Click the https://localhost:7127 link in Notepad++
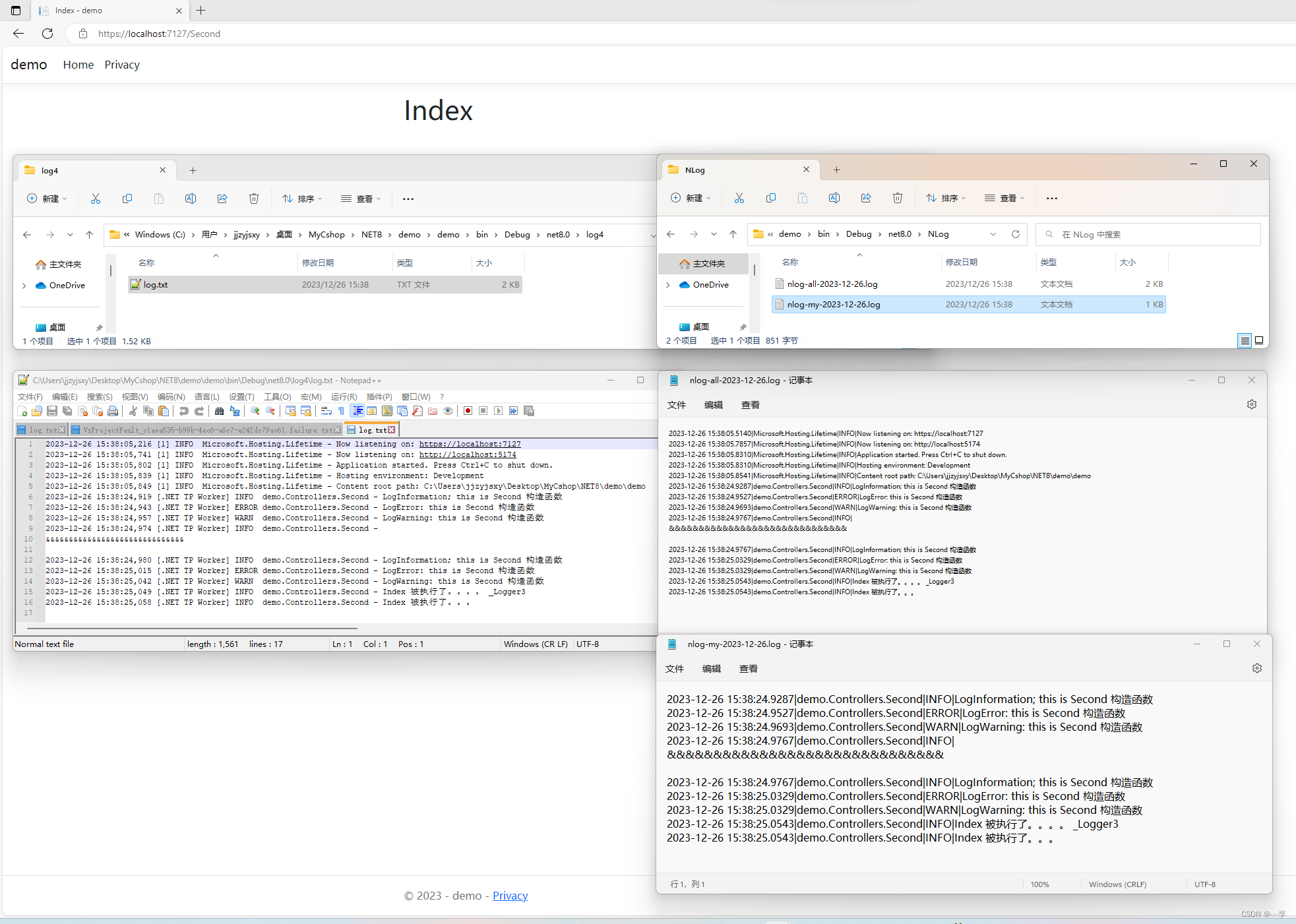This screenshot has height=924, width=1296. click(x=470, y=444)
